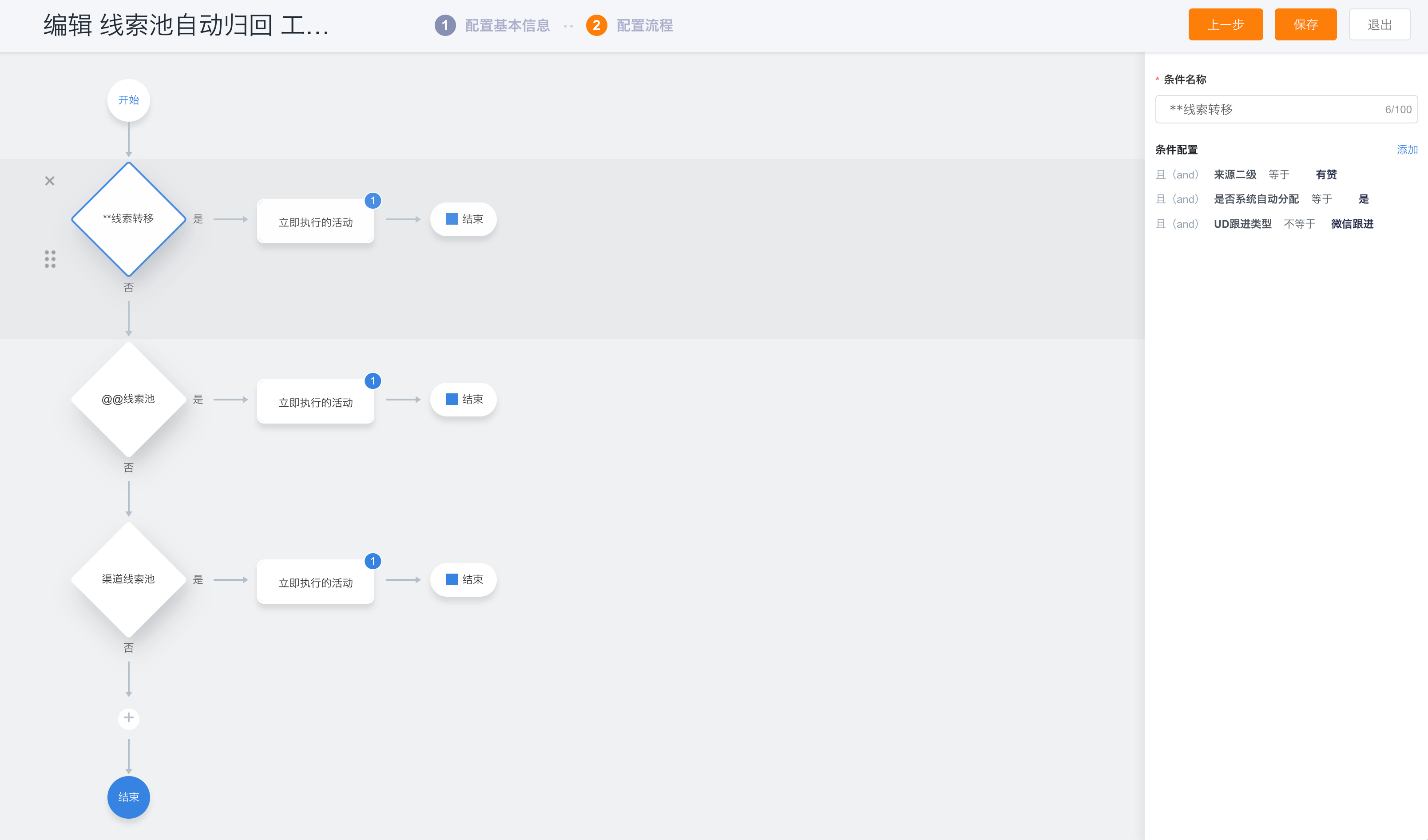Open 立即执行的活动 box in @@线索池 row
This screenshot has height=840, width=1428.
pyautogui.click(x=316, y=402)
